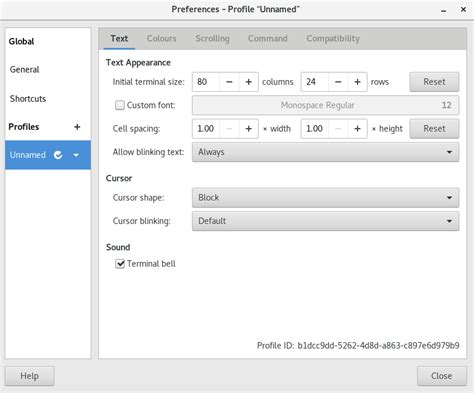Switch to the Compatibility tab
This screenshot has width=474, height=393.
(x=333, y=39)
